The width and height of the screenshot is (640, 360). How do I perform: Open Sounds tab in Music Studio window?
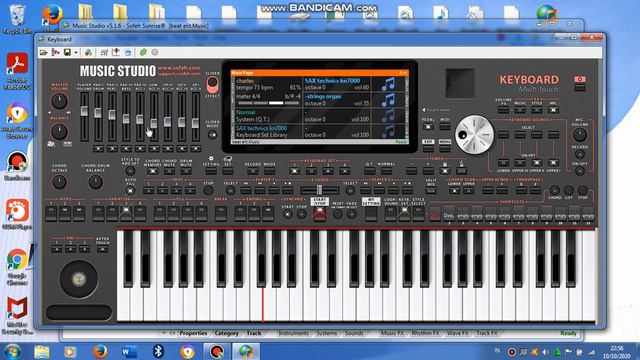pyautogui.click(x=354, y=333)
